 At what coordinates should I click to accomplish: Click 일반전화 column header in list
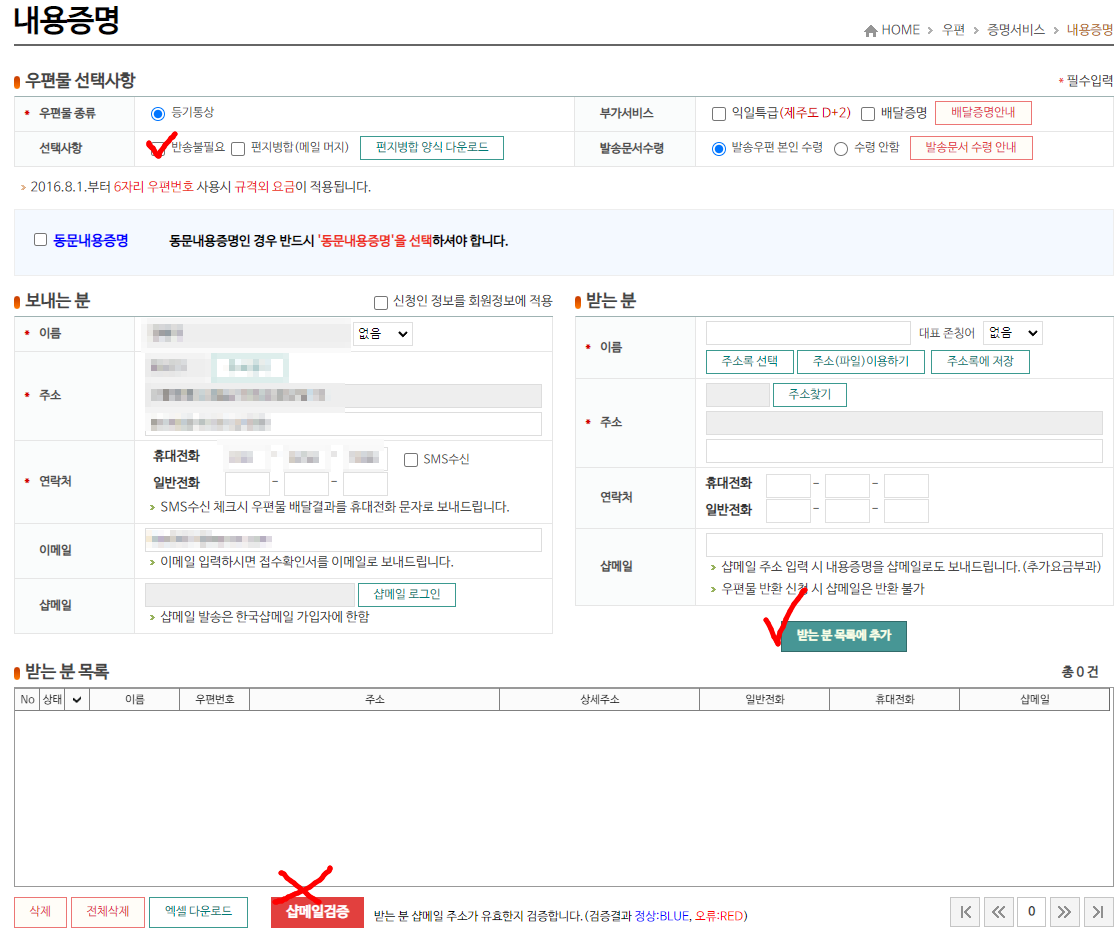pos(764,699)
